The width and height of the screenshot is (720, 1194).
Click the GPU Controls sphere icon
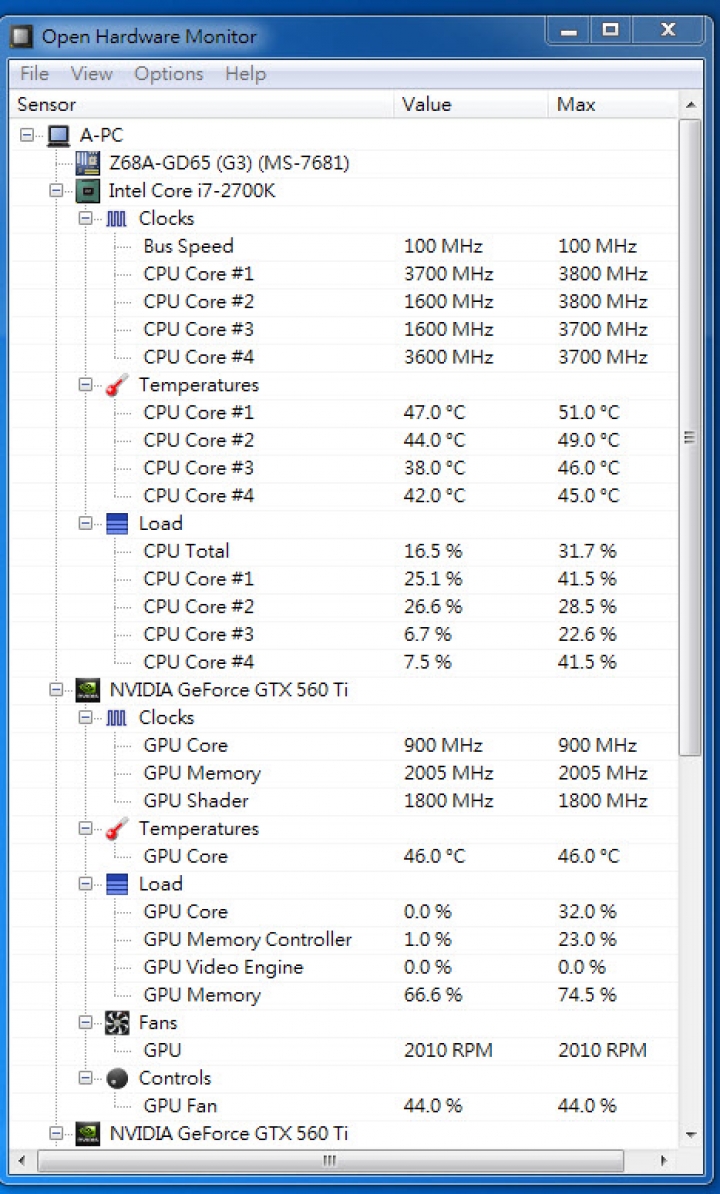(x=117, y=1078)
